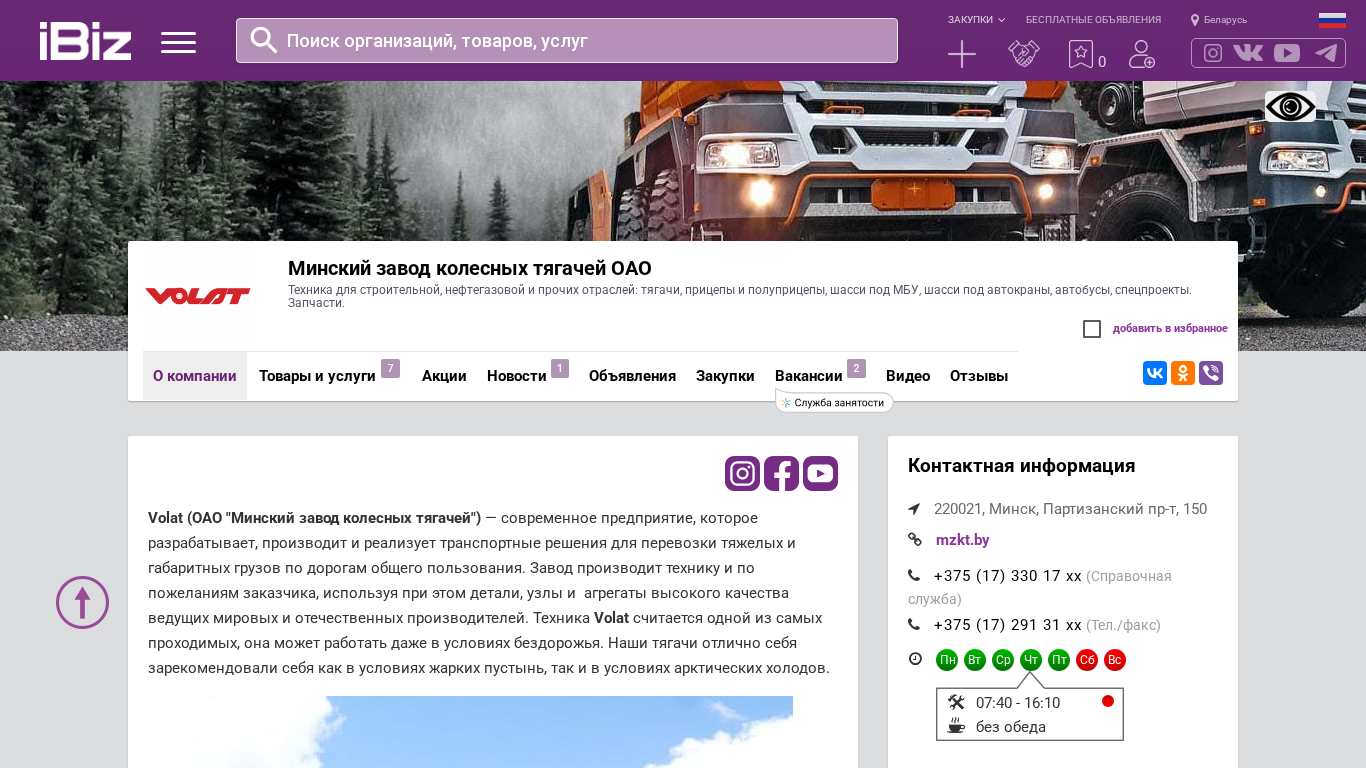Select Thursday (Чт) in schedule
The image size is (1366, 768).
(x=1031, y=660)
